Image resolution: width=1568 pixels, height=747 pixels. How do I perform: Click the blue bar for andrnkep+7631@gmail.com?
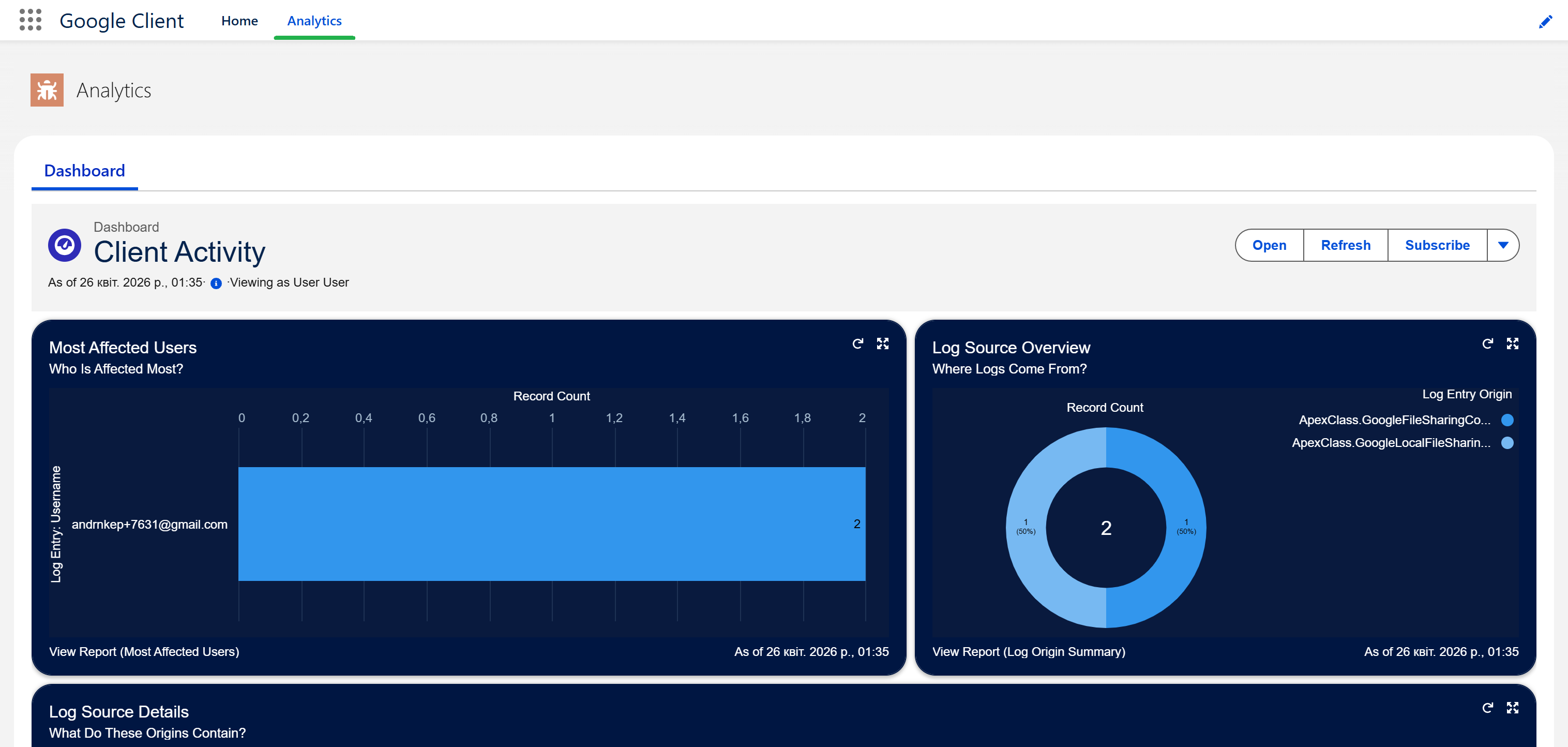tap(551, 524)
